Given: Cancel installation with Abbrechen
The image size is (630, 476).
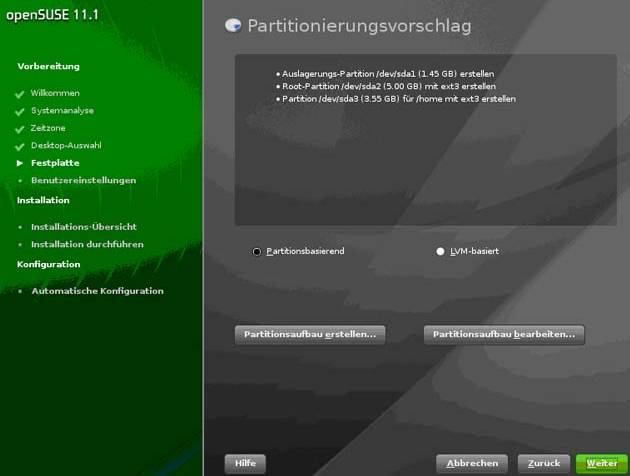Looking at the screenshot, I should [x=472, y=464].
